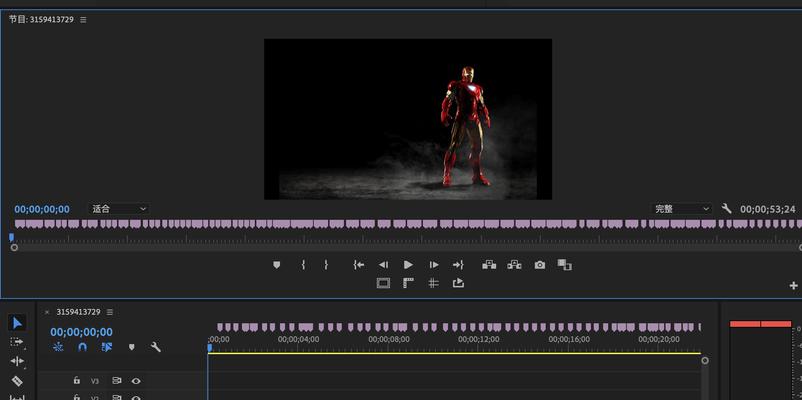Click the Mark Out brace button
The height and width of the screenshot is (400, 802).
326,265
